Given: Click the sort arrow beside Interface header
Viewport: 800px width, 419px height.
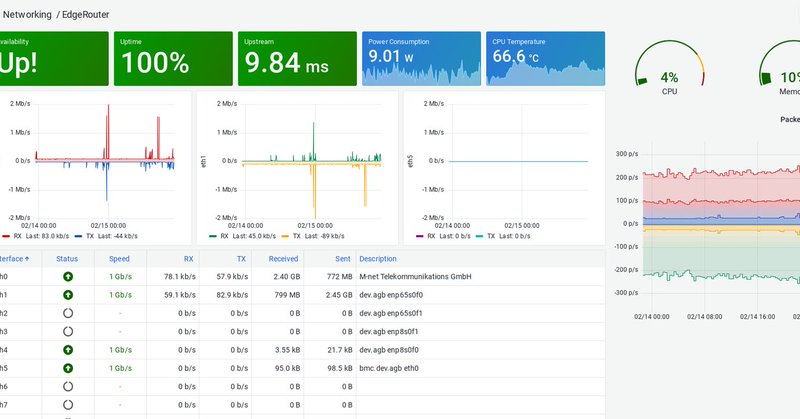Looking at the screenshot, I should click(27, 259).
